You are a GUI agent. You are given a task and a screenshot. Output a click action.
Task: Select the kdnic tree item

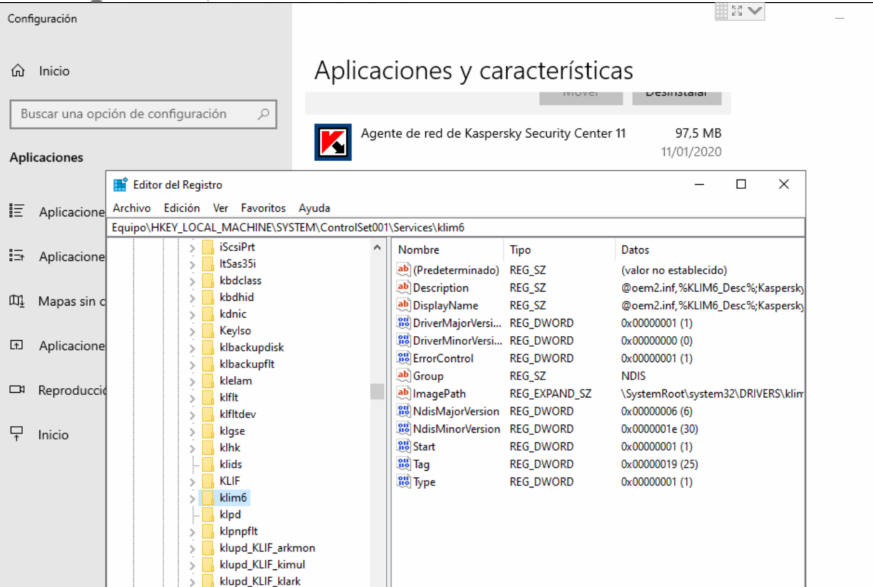pyautogui.click(x=233, y=314)
